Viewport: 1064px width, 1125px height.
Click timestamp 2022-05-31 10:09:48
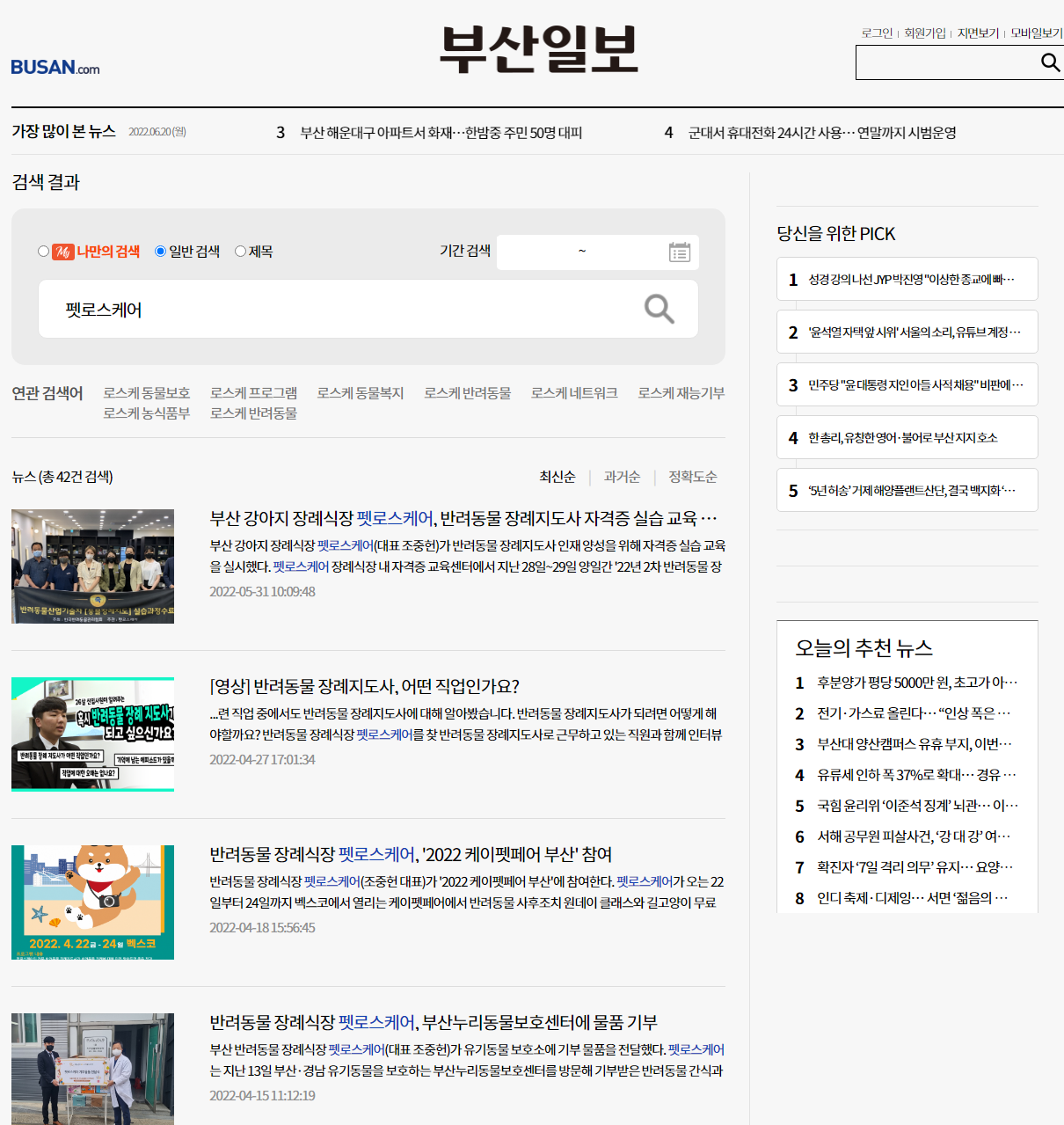262,592
